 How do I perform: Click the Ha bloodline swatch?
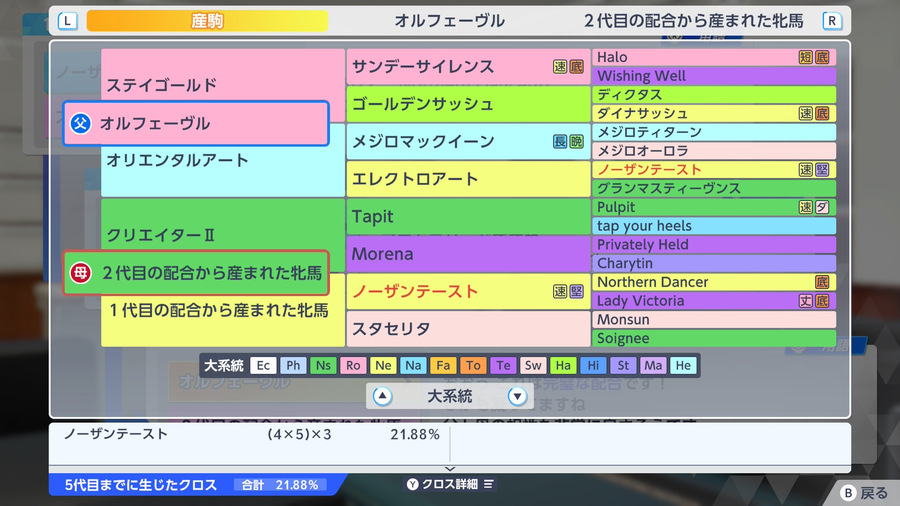563,365
